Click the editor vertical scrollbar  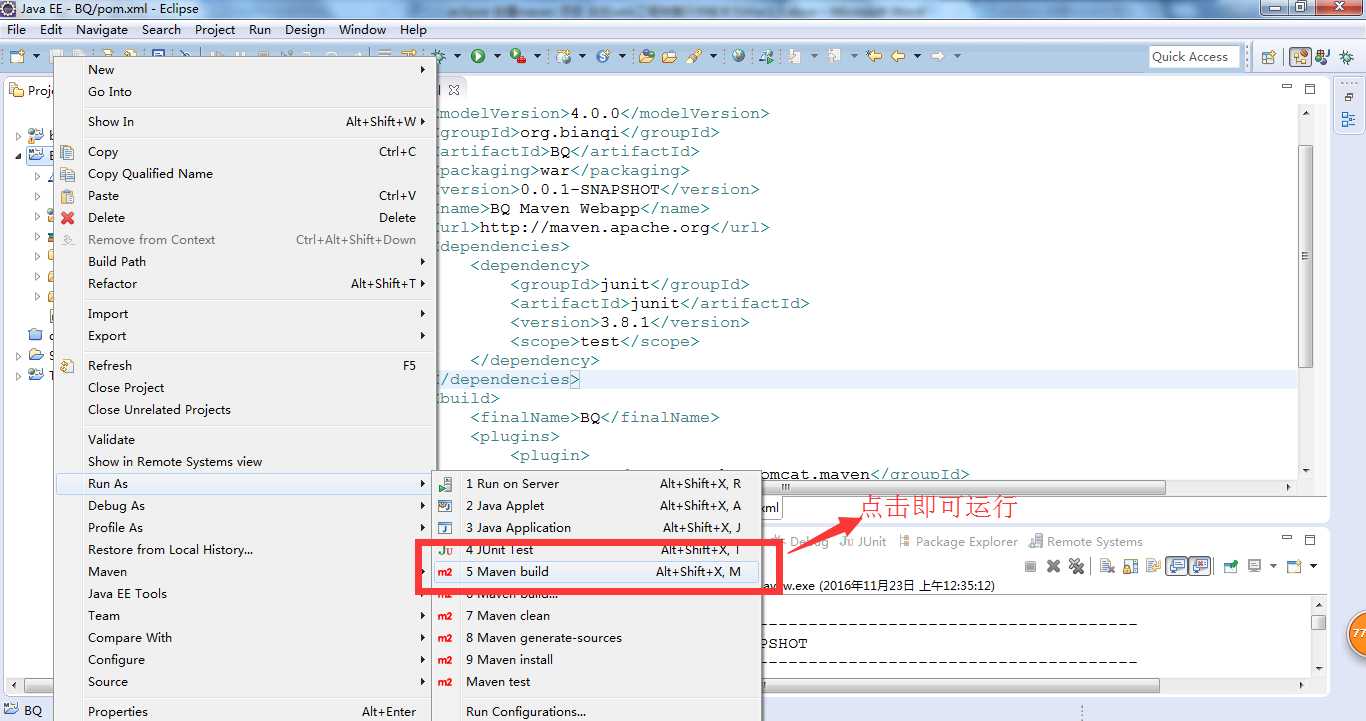point(1305,255)
